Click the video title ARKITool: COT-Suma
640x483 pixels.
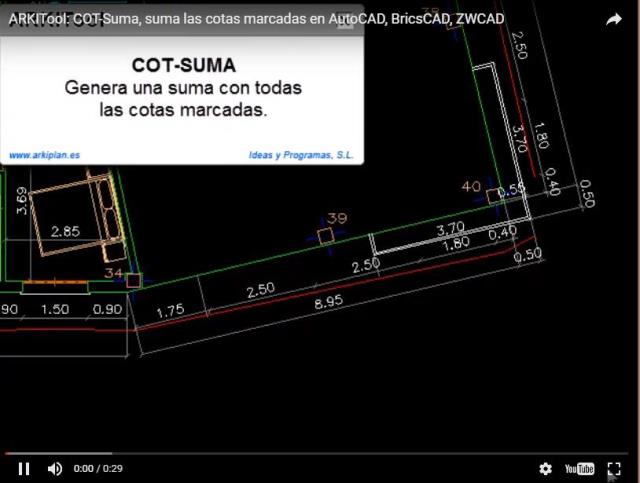tap(256, 19)
